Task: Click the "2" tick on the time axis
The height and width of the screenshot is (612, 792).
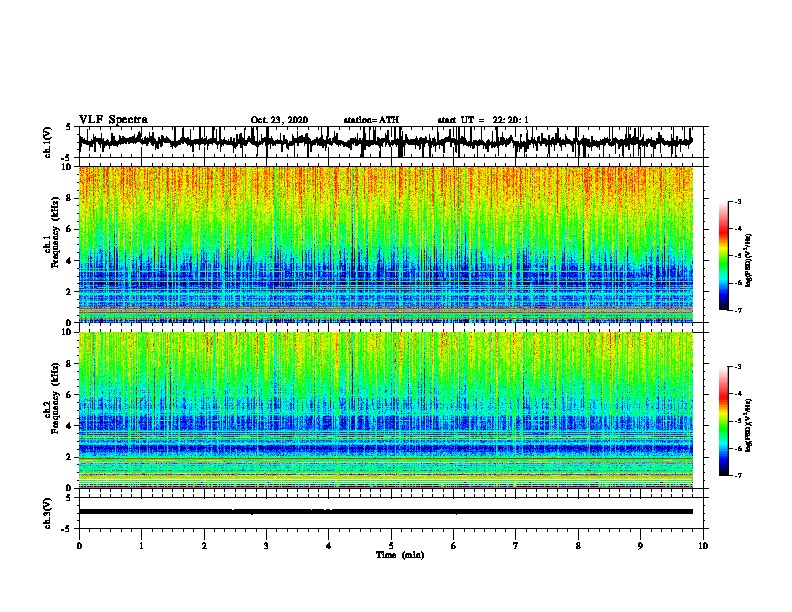Action: click(x=204, y=546)
